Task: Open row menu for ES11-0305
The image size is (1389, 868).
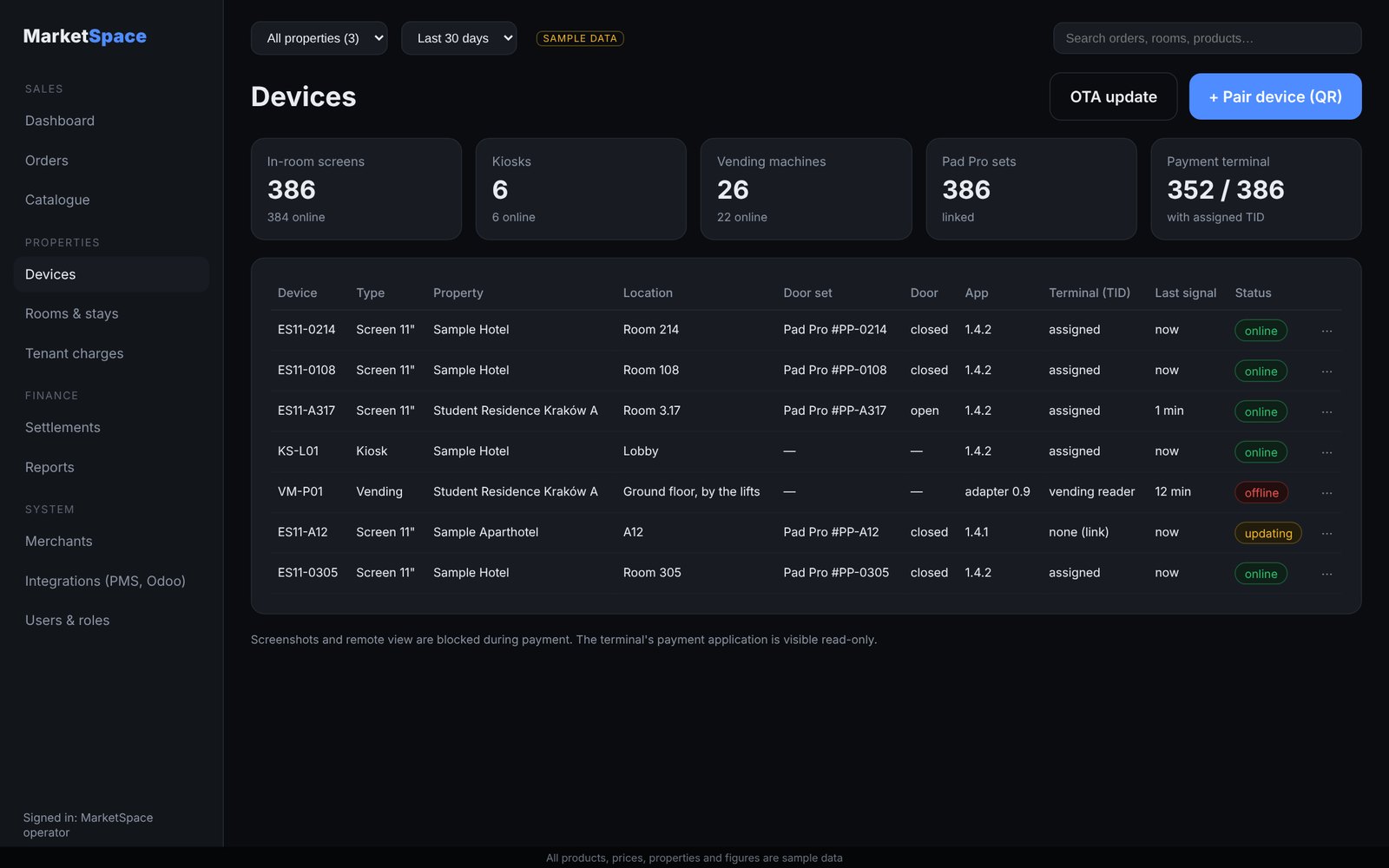Action: tap(1326, 574)
